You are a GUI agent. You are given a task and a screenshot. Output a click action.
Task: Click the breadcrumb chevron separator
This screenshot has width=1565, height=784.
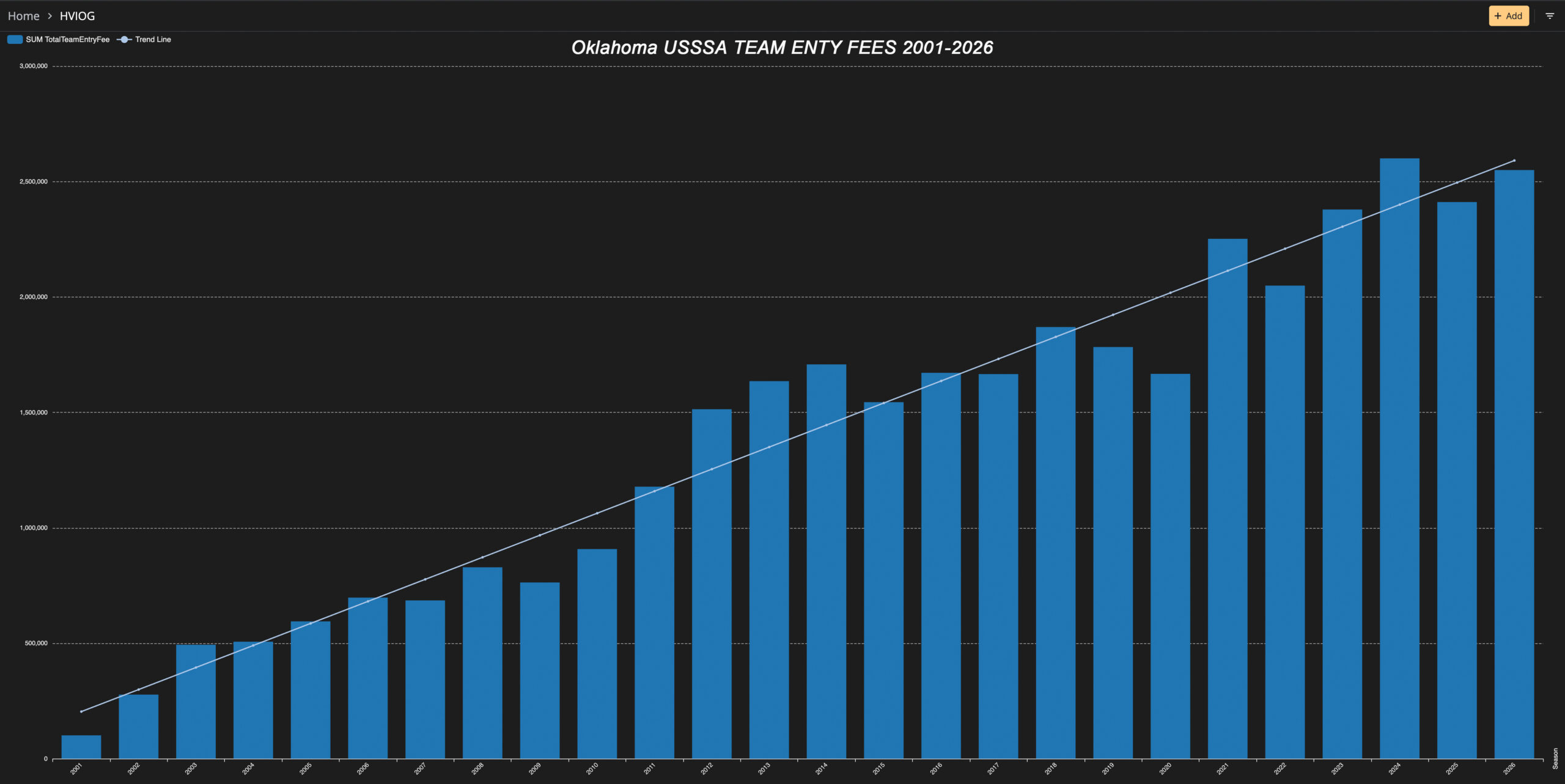(x=50, y=16)
